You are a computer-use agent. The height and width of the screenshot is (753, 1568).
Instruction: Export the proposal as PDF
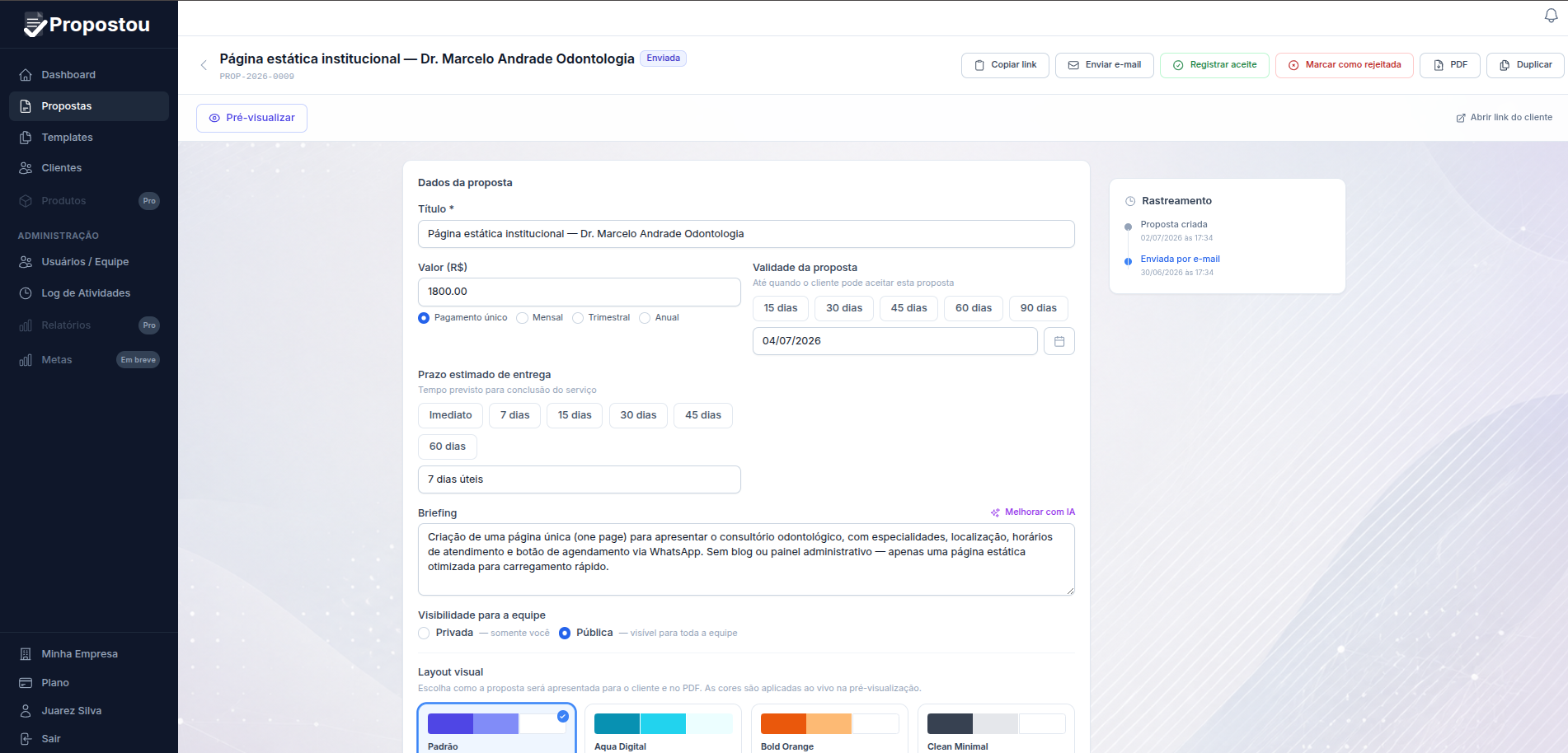(1450, 65)
